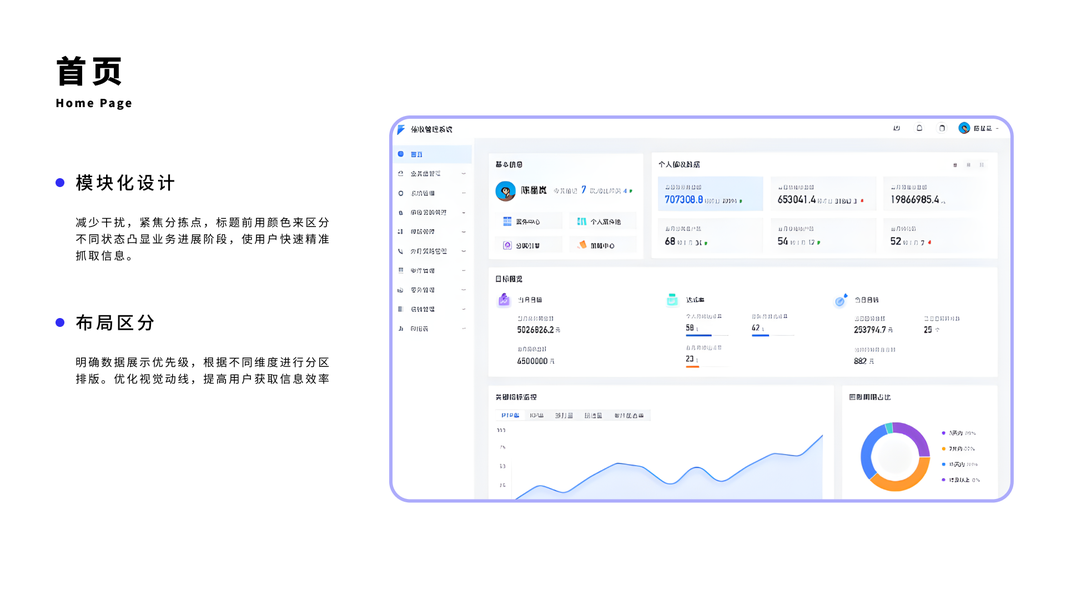
Task: Click the stat card showing 68
Action: point(710,236)
